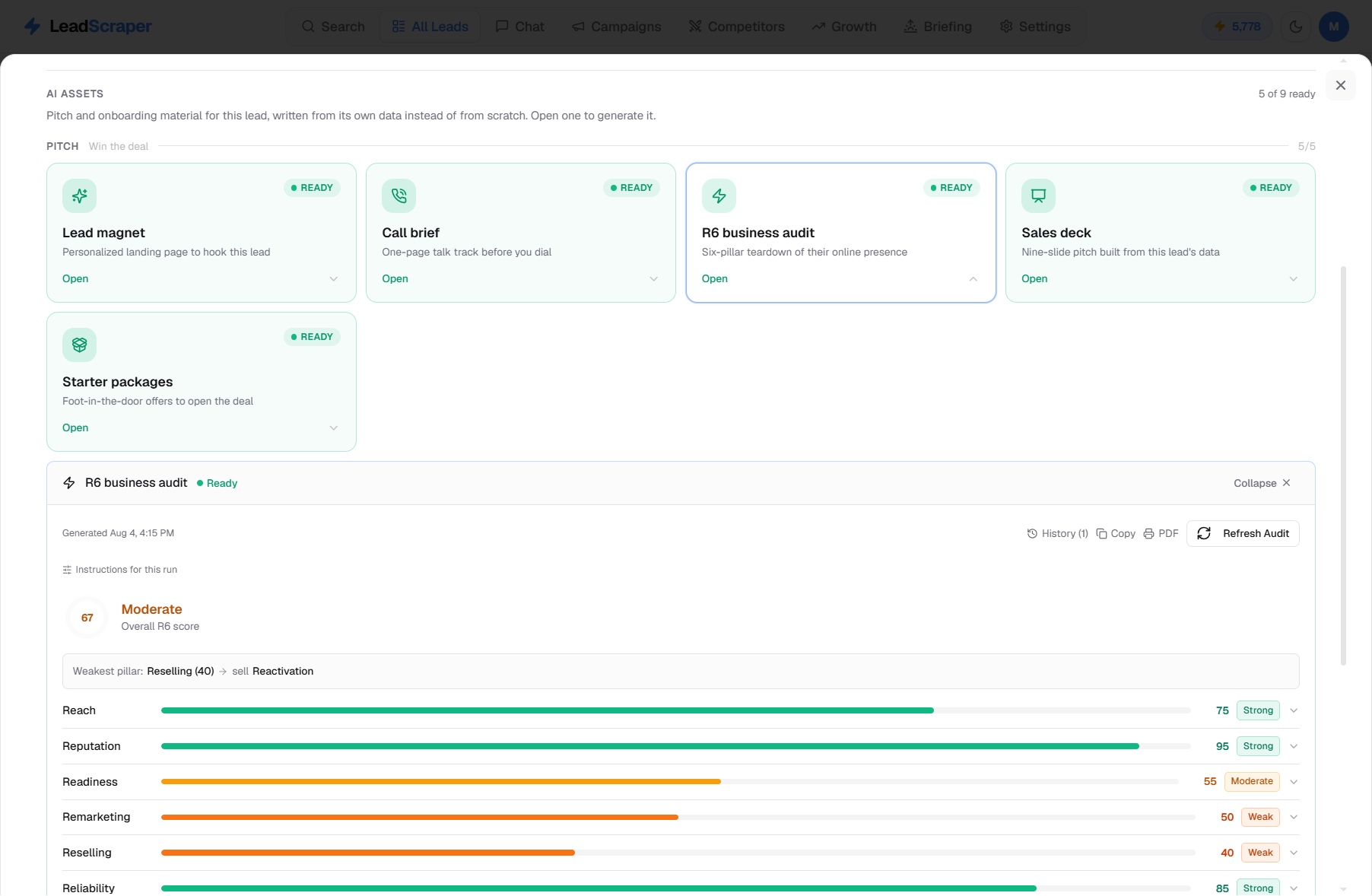
Task: Expand the Sales deck card chevron
Action: coord(1294,279)
